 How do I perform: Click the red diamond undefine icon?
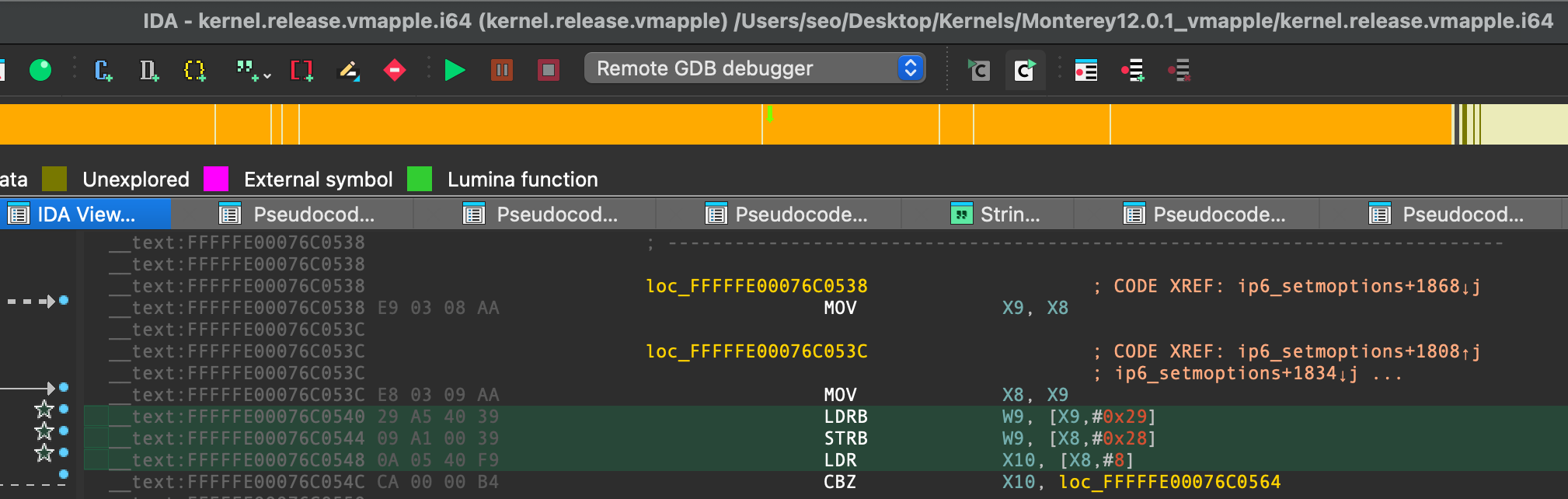395,70
